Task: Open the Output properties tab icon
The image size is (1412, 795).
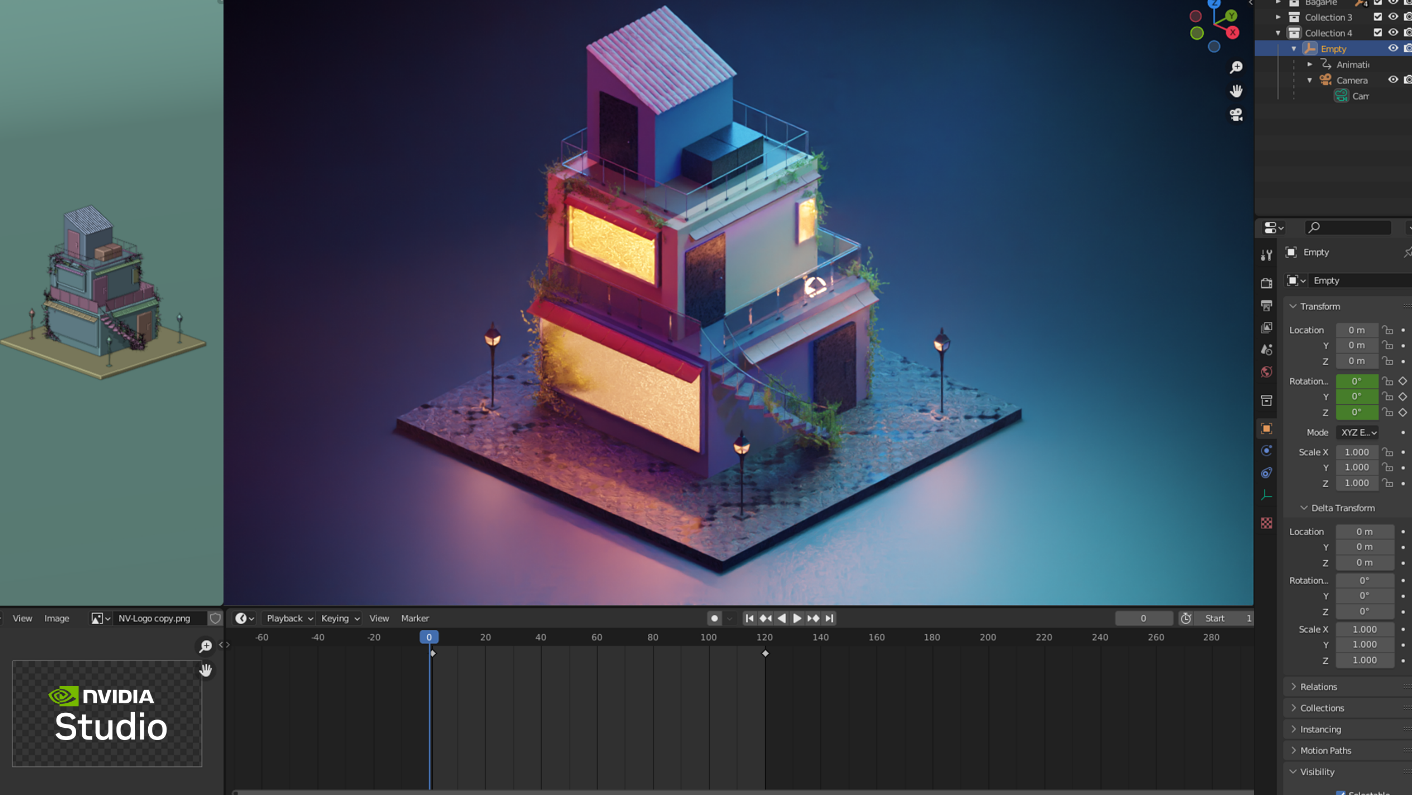Action: click(1267, 305)
